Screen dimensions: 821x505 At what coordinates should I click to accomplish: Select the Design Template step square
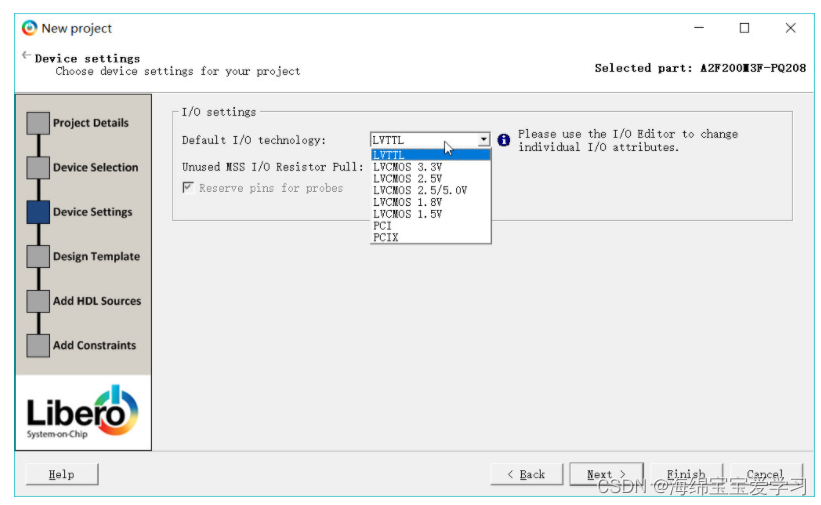[38, 257]
